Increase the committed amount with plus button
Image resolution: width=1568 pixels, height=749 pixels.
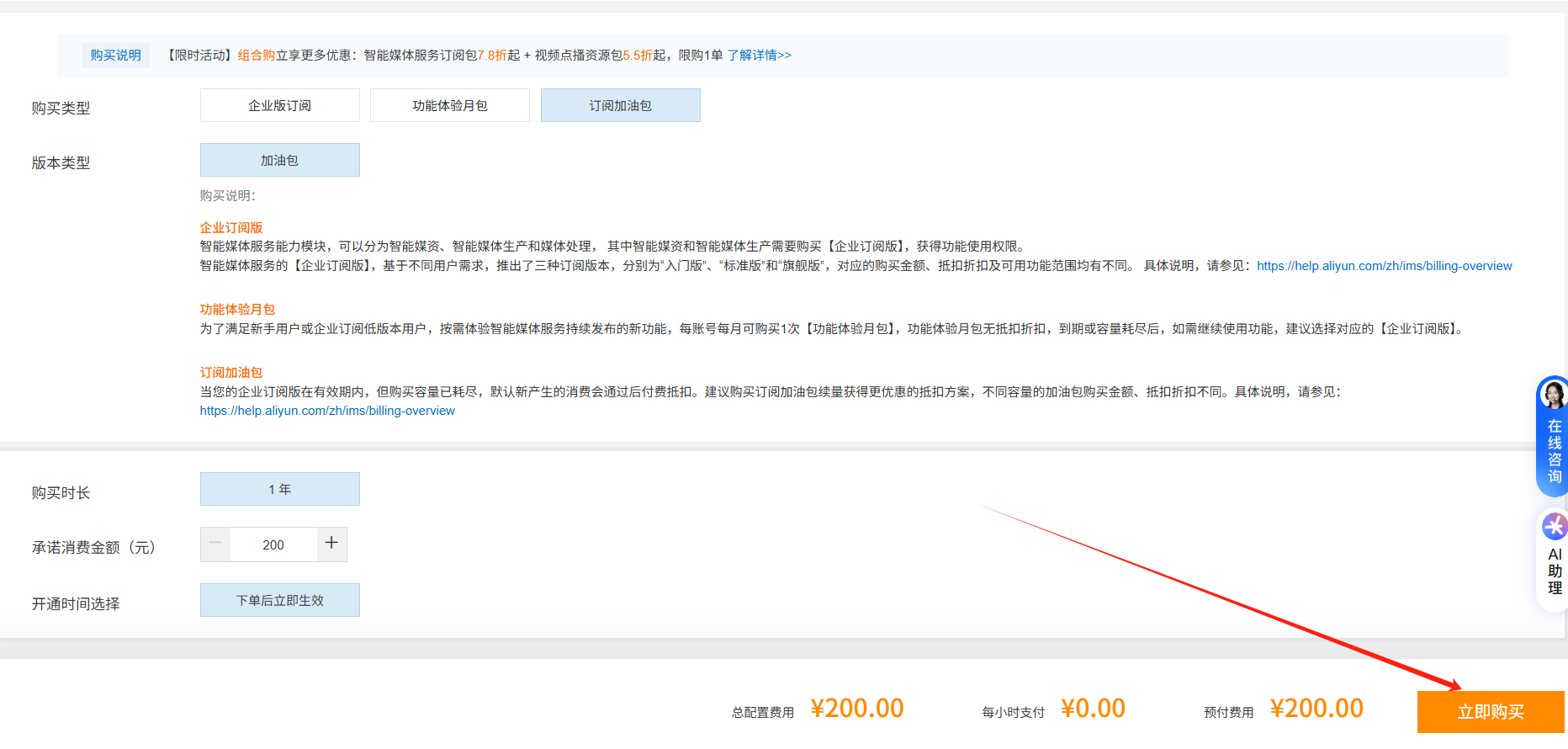331,544
